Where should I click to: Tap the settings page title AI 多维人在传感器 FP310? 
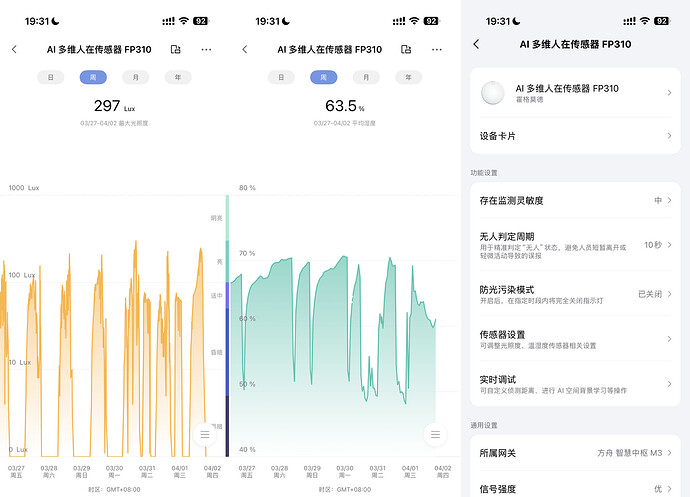click(x=575, y=44)
